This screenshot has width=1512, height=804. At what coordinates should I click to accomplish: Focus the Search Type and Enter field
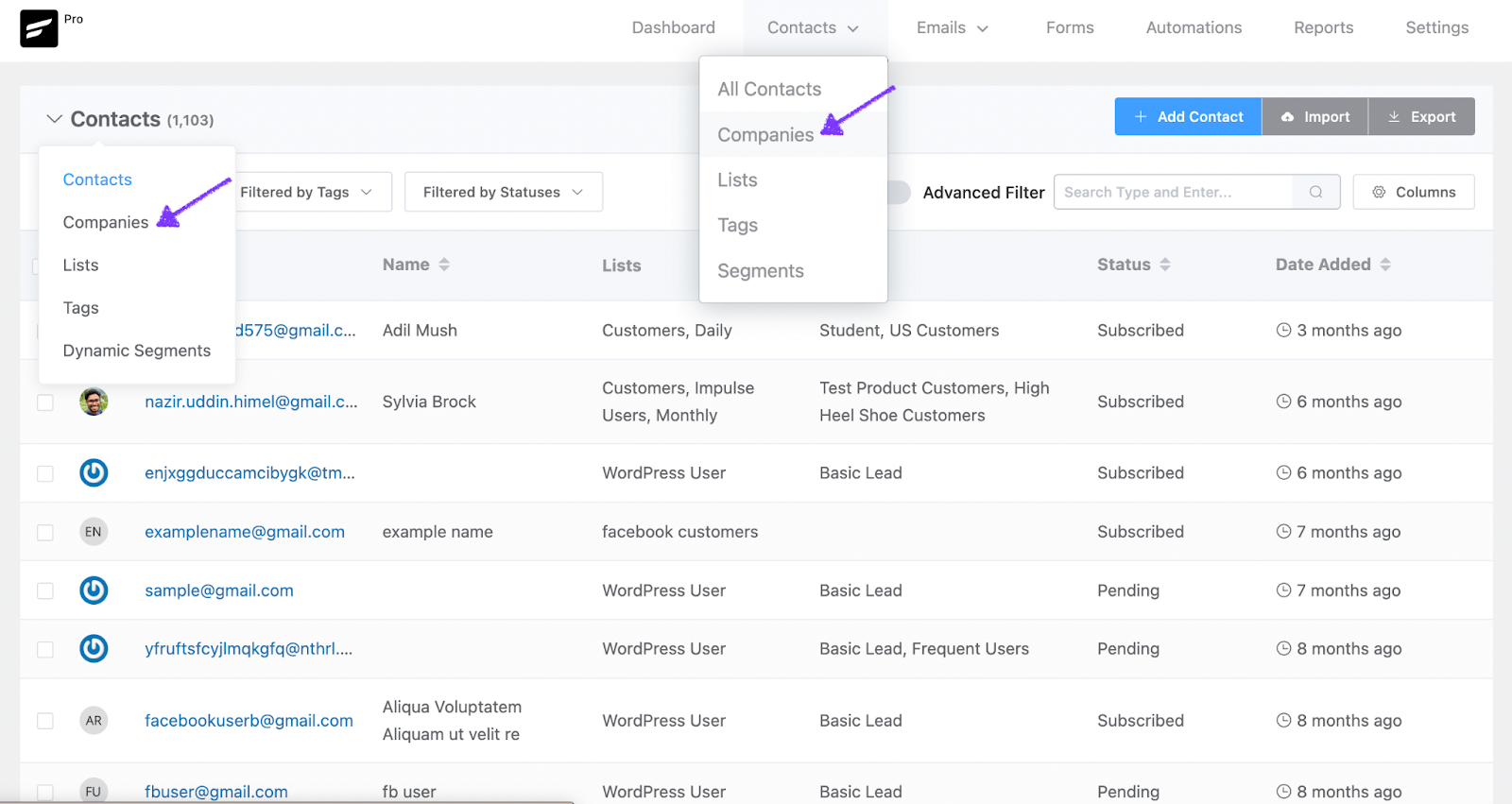click(1174, 192)
